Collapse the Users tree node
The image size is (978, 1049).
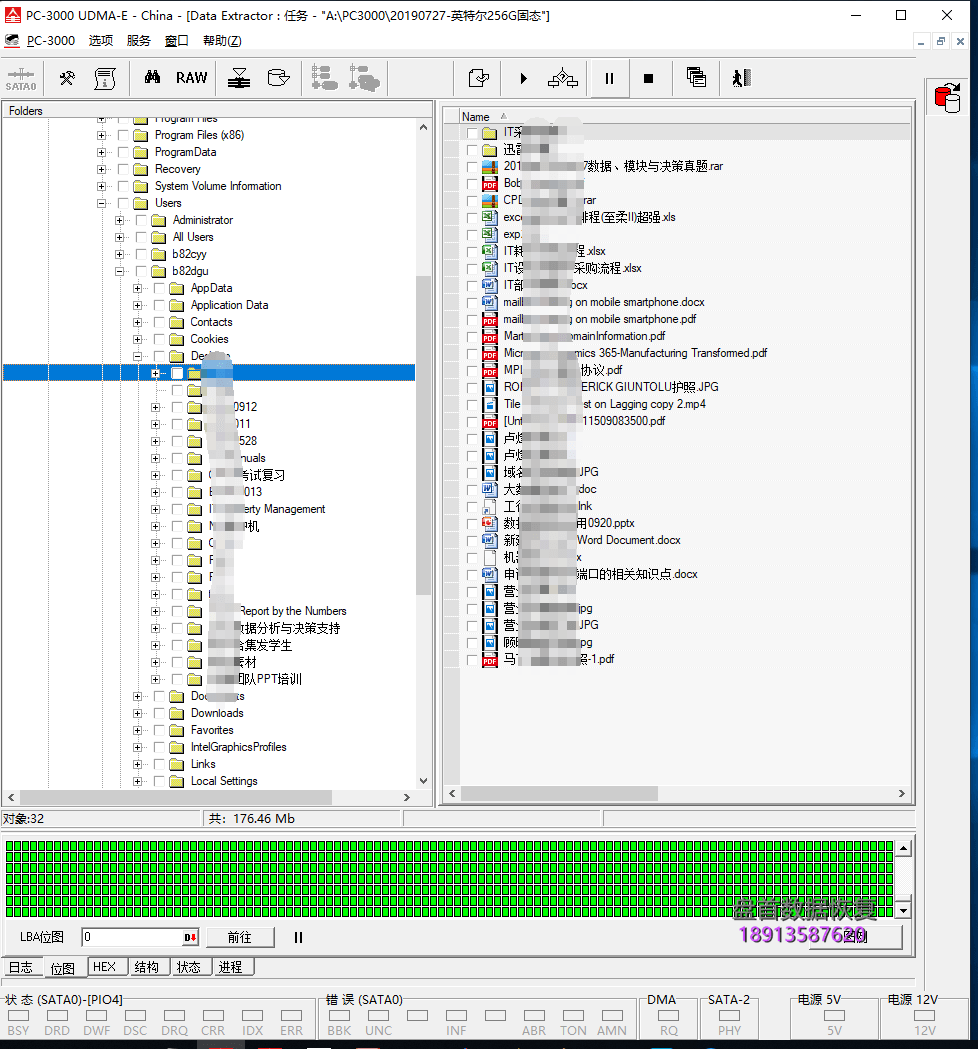[102, 203]
